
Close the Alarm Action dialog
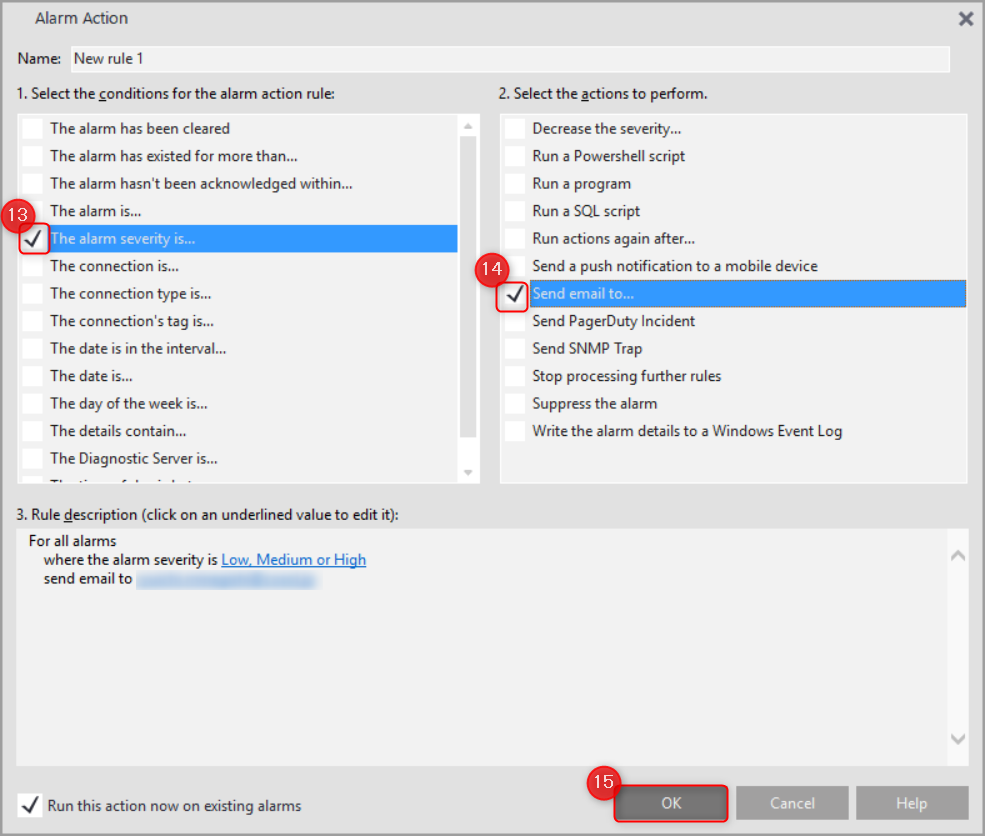(966, 19)
